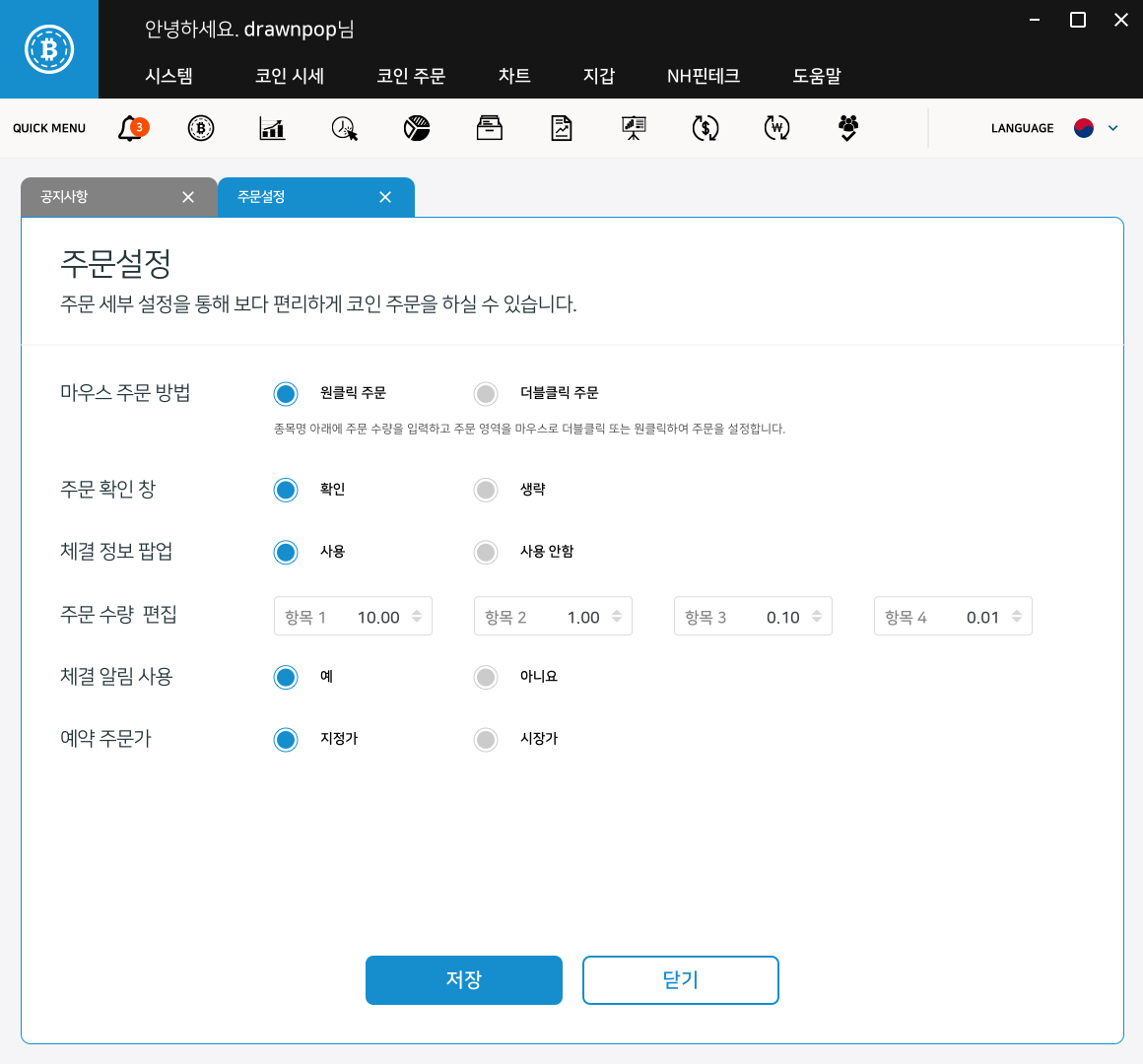Select 시장가 for 예약 주문가
This screenshot has height=1064, width=1143.
[486, 739]
